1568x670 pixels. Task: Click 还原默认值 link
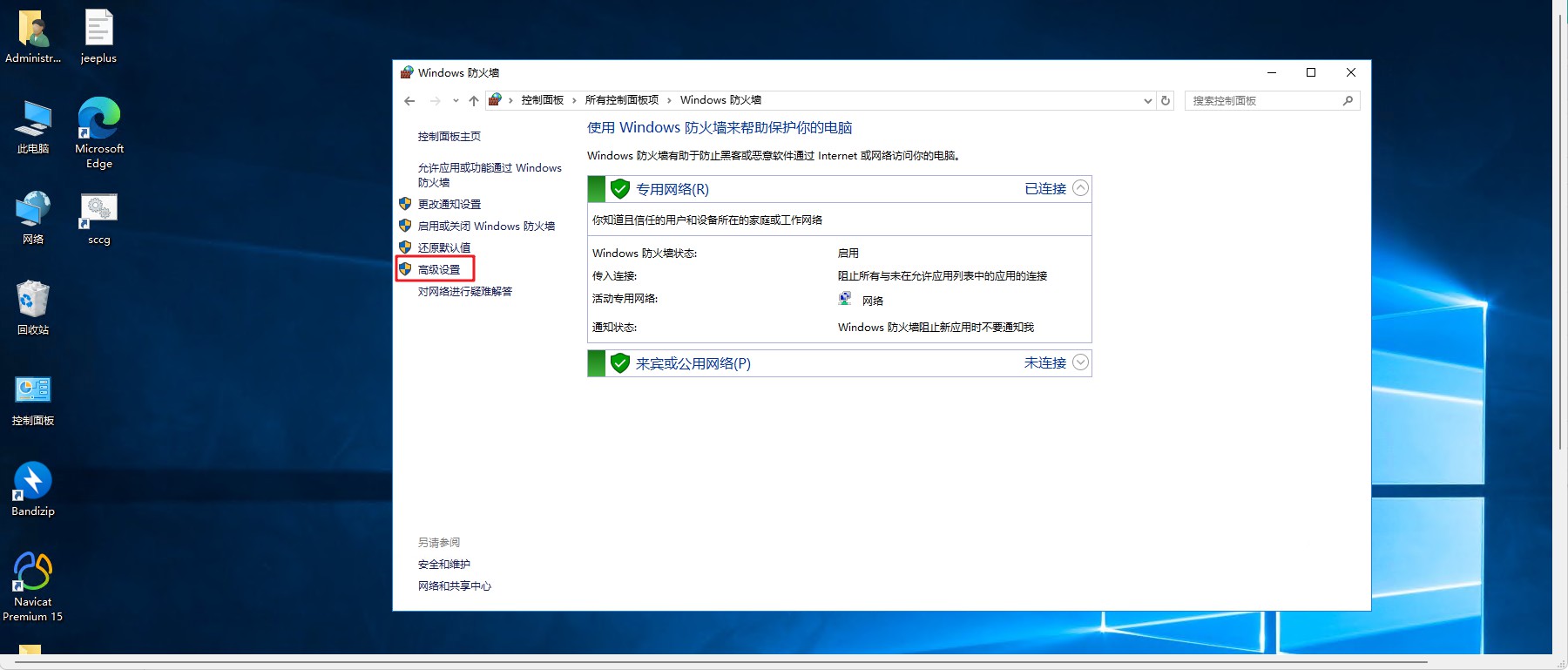pyautogui.click(x=444, y=248)
